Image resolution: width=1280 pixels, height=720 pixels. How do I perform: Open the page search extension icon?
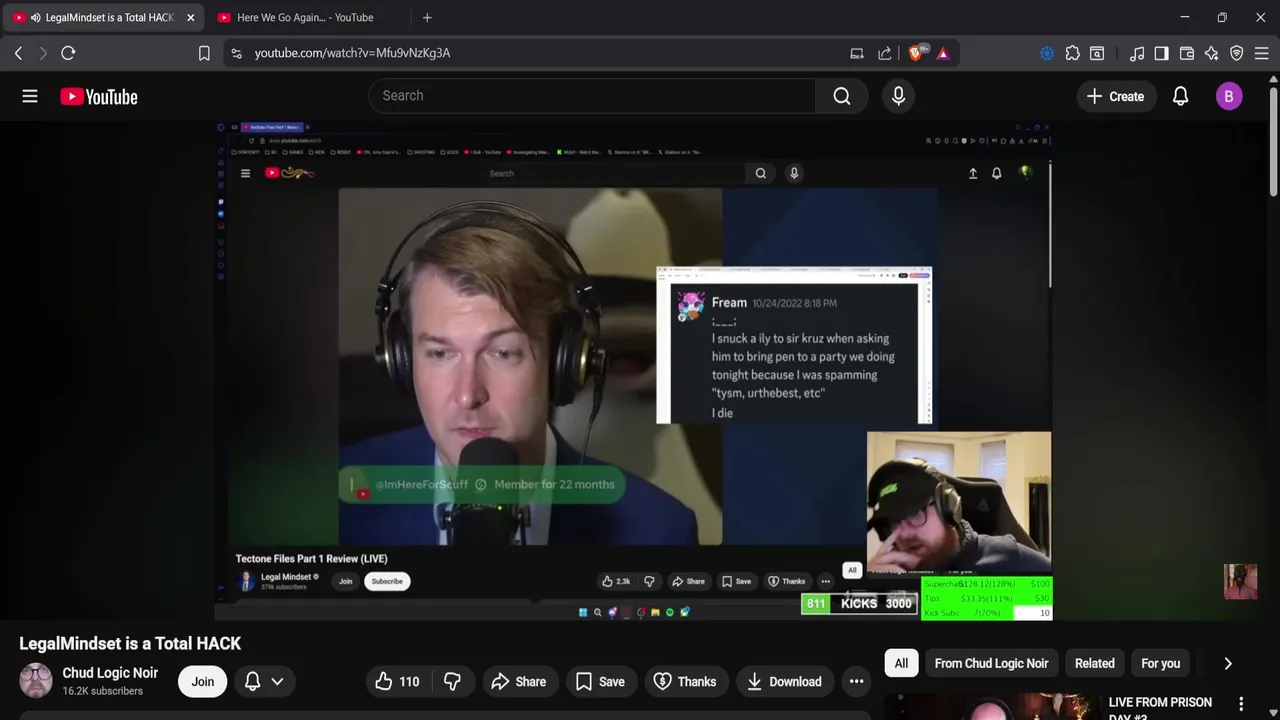(1097, 53)
